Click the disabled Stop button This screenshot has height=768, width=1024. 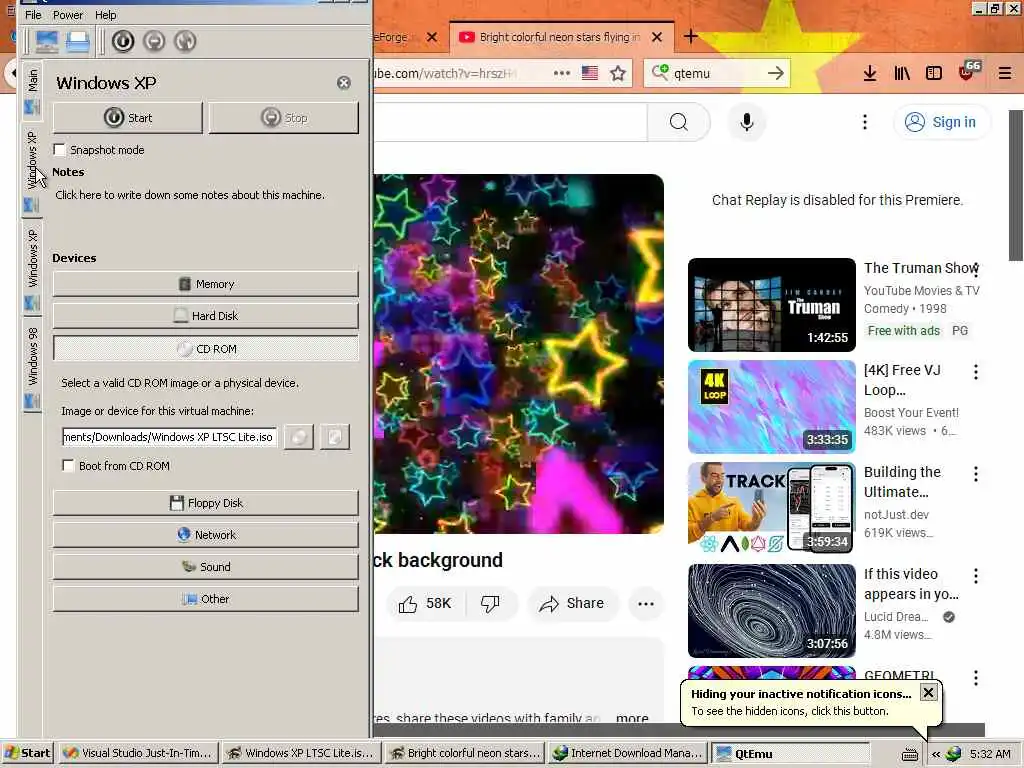283,118
